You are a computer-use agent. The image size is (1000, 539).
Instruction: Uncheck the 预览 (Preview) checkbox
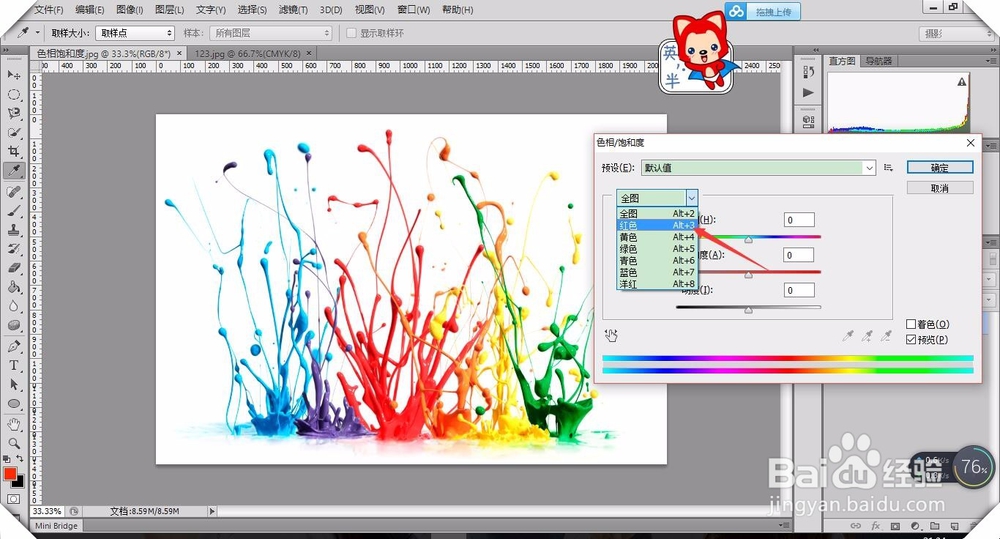911,339
